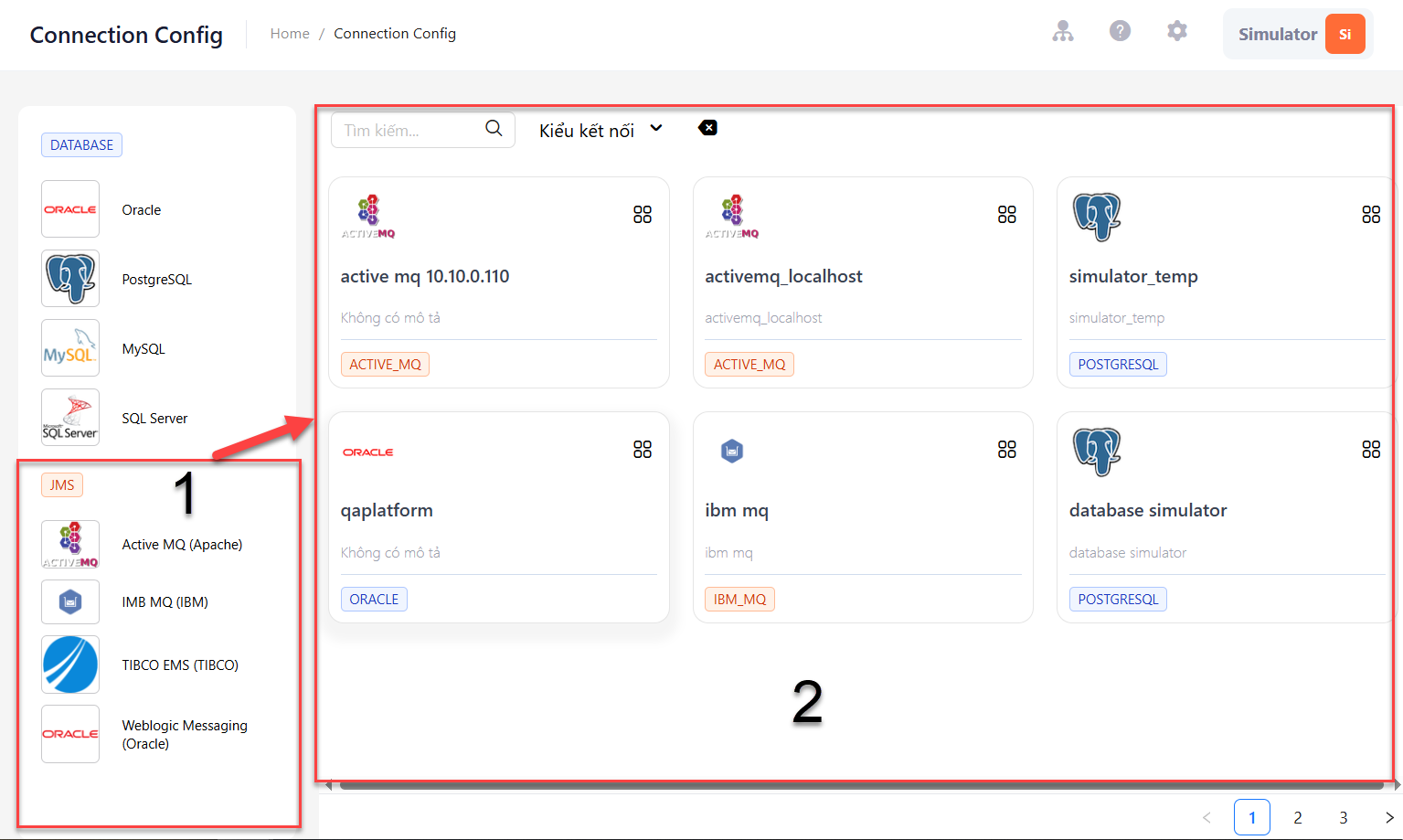Open settings gear in header
Screen dimensions: 1403x840
point(1177,31)
